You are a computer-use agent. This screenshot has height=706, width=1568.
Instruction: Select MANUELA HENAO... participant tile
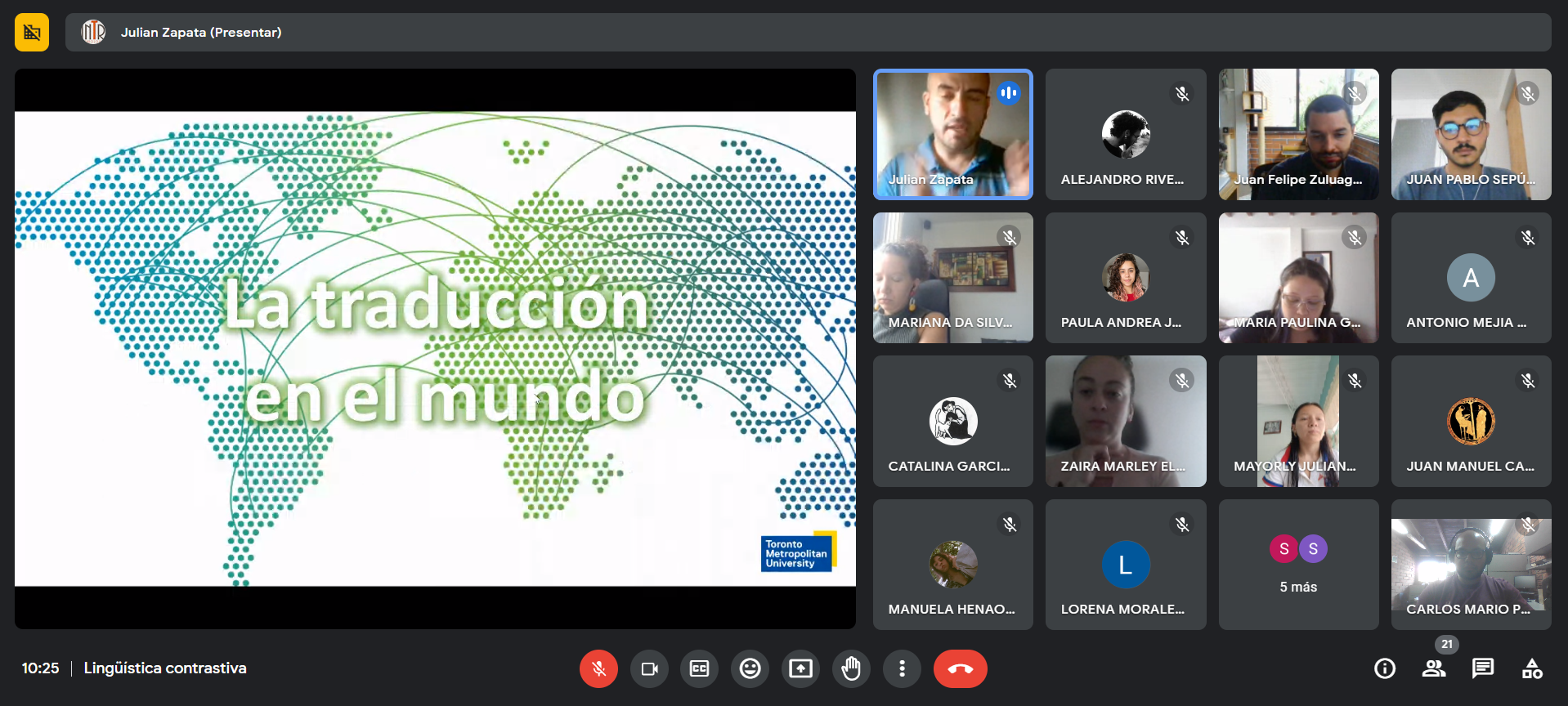tap(953, 565)
